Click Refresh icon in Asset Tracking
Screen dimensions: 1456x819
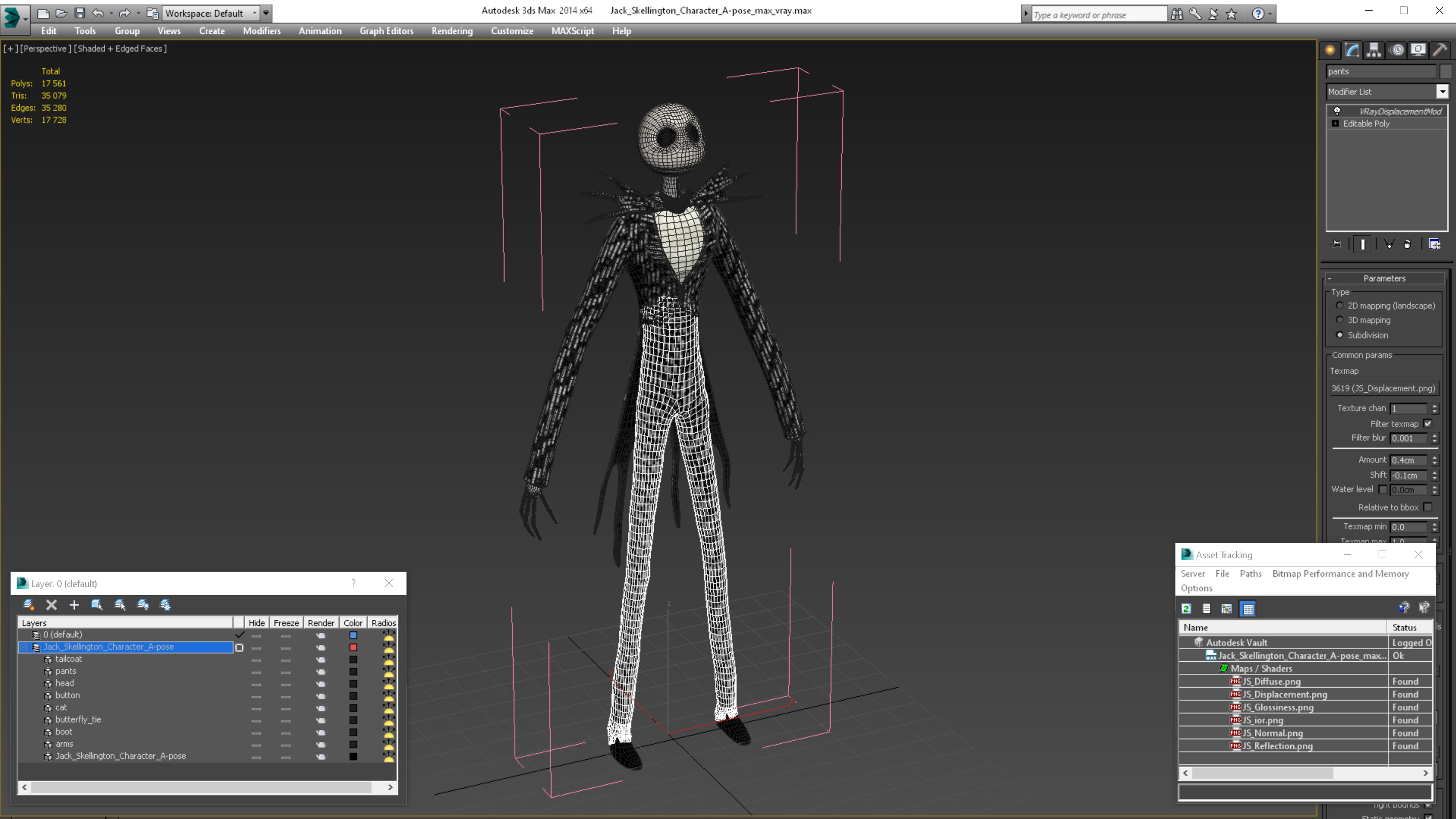(1187, 609)
